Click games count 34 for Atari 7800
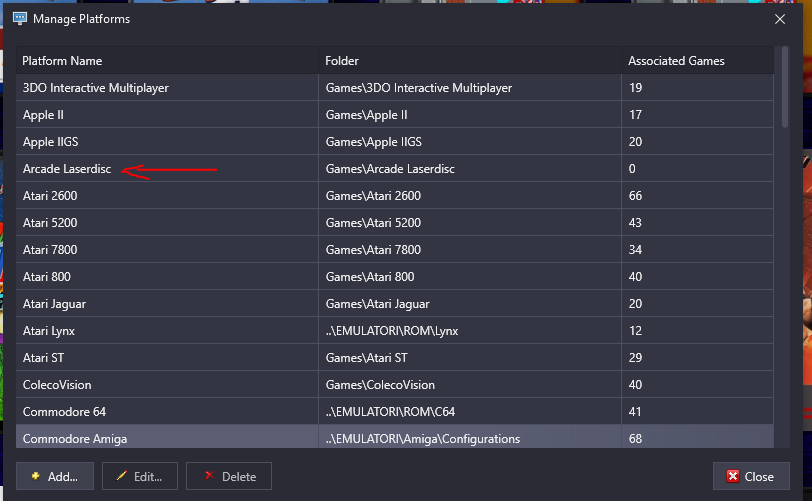The height and width of the screenshot is (501, 812). click(635, 249)
